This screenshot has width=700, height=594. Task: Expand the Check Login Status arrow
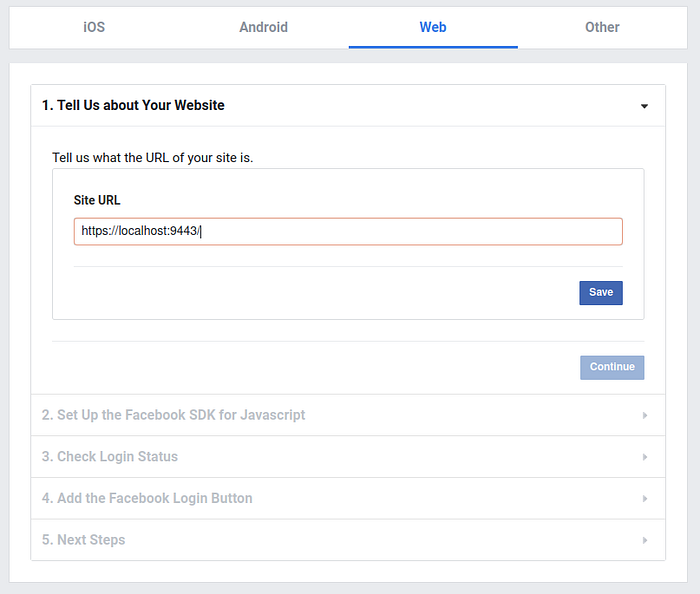(x=645, y=457)
